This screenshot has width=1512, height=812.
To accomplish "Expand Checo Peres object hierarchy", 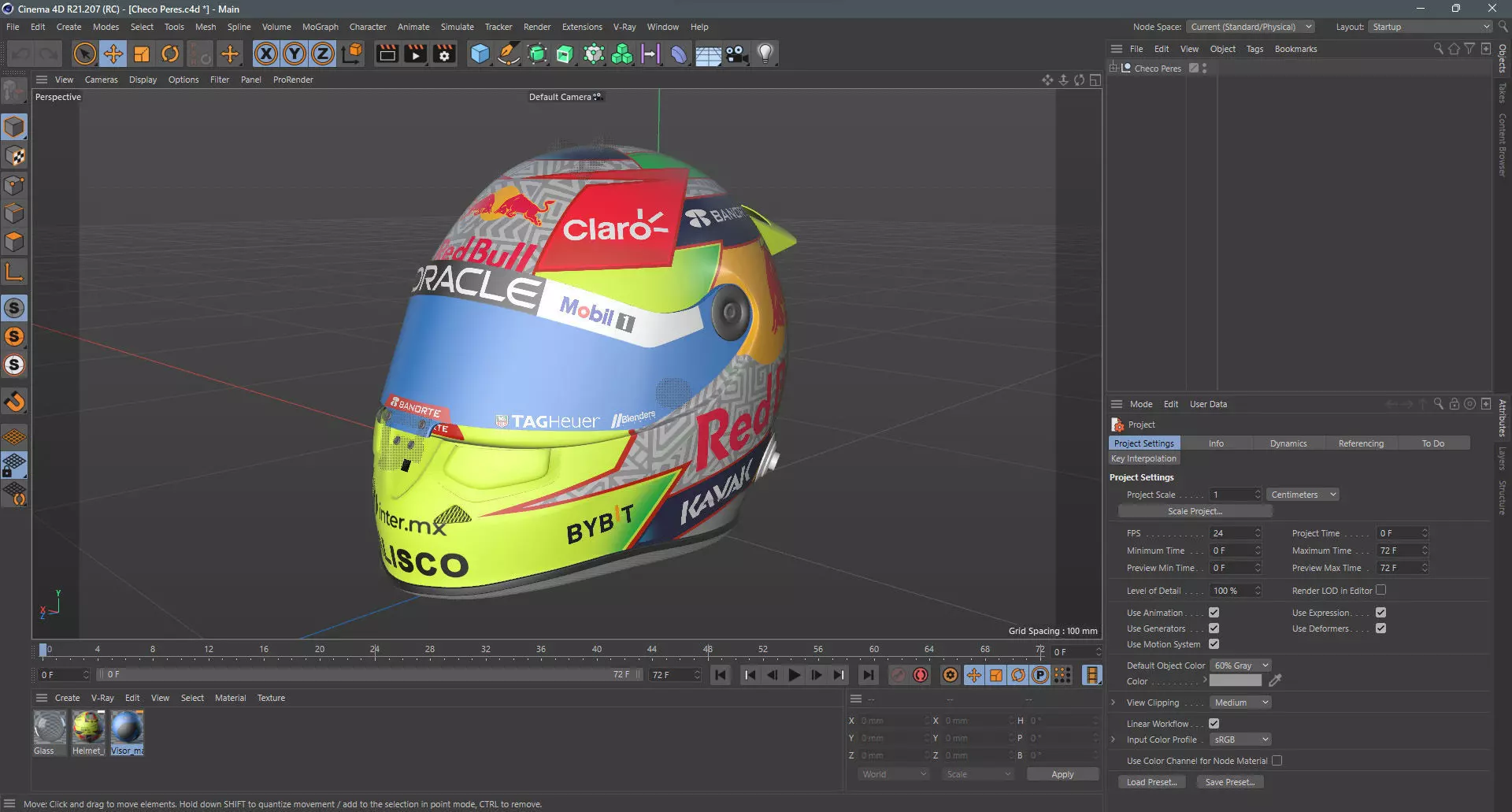I will tap(1114, 68).
